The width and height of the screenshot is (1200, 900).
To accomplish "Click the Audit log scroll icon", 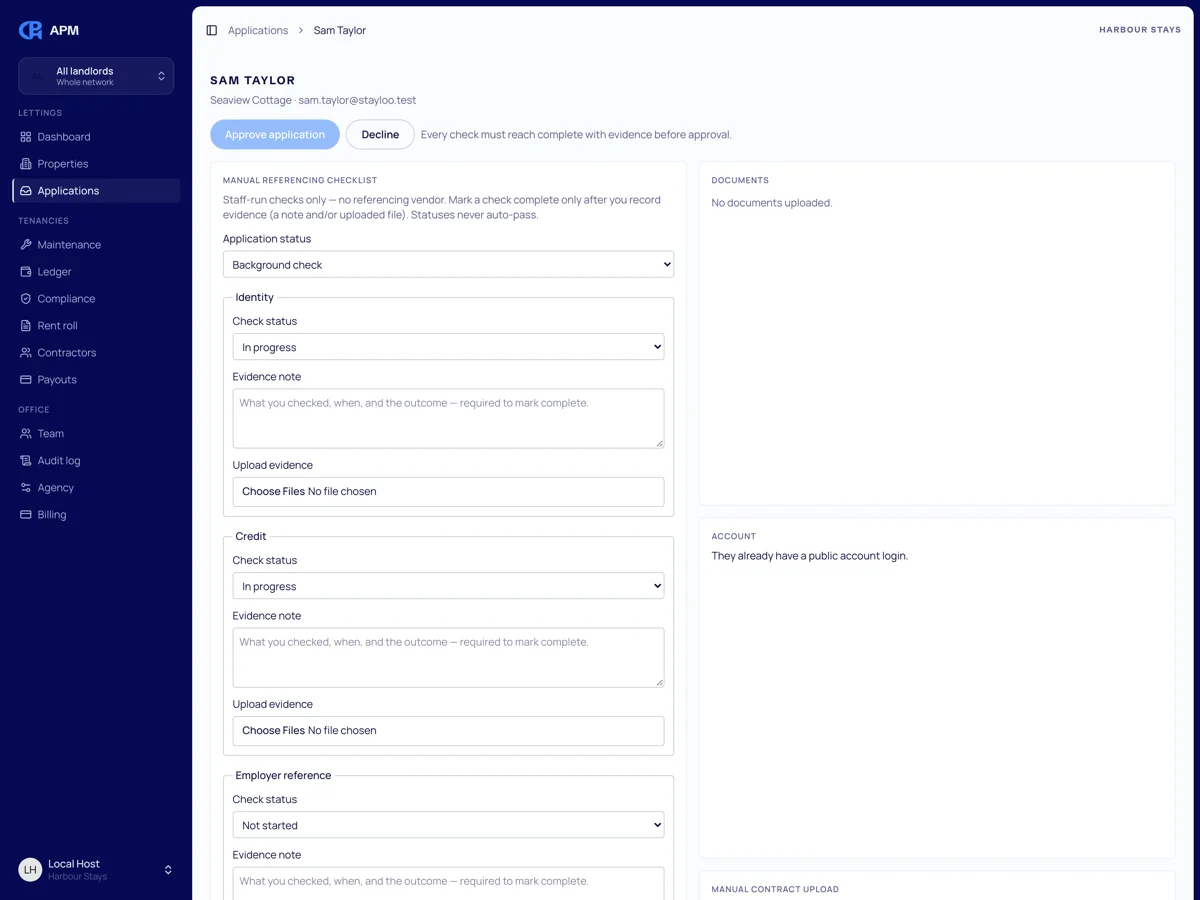I will point(26,461).
